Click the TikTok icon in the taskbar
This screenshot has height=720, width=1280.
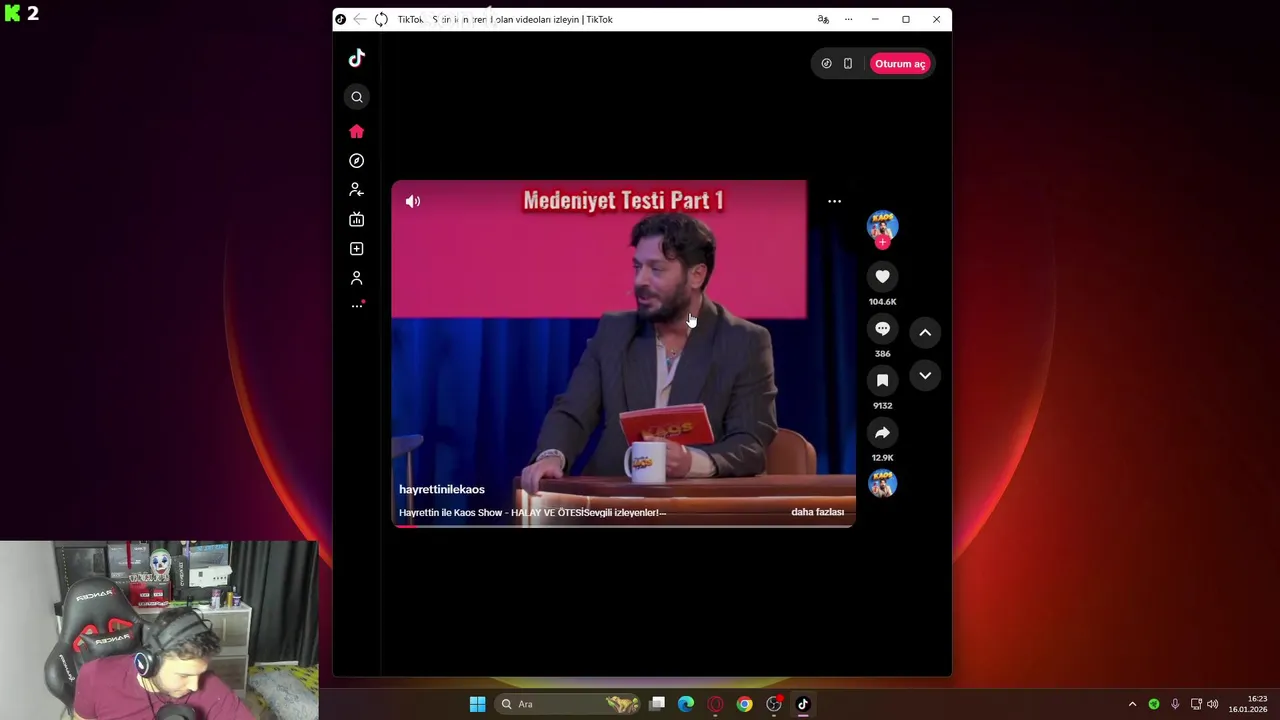click(802, 704)
